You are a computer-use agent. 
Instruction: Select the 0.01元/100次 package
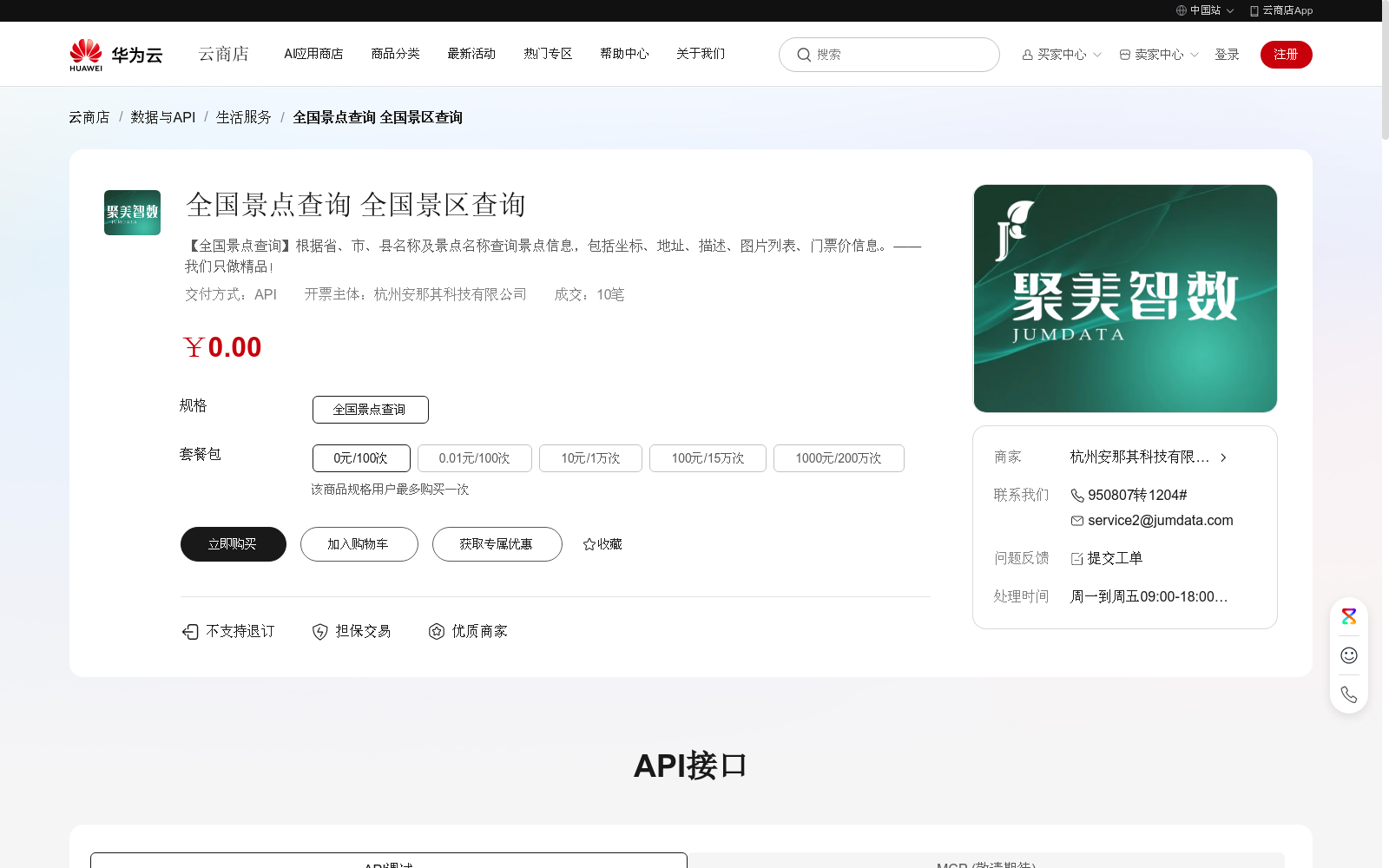[475, 458]
